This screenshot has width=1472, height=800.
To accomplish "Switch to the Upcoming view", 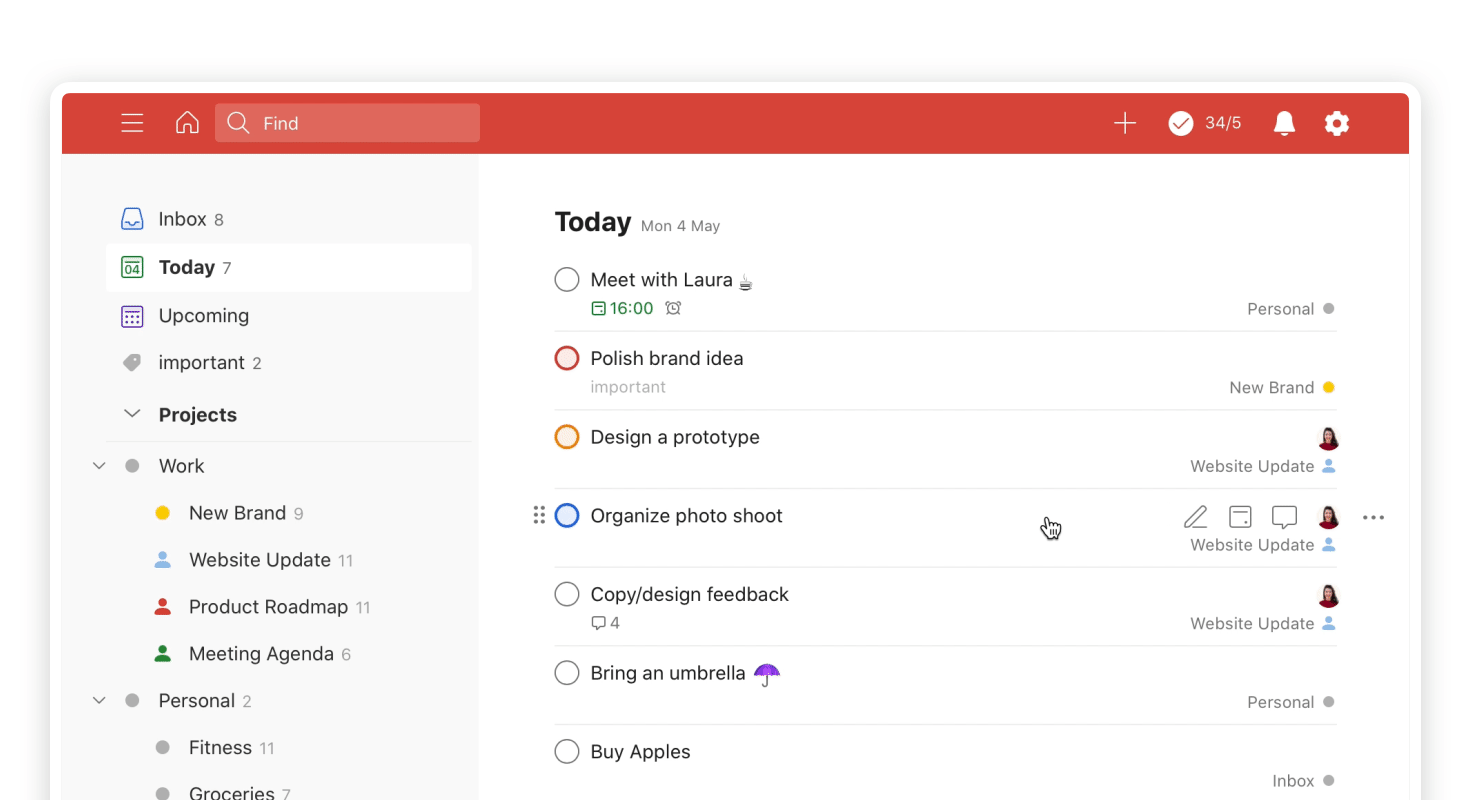I will (204, 315).
